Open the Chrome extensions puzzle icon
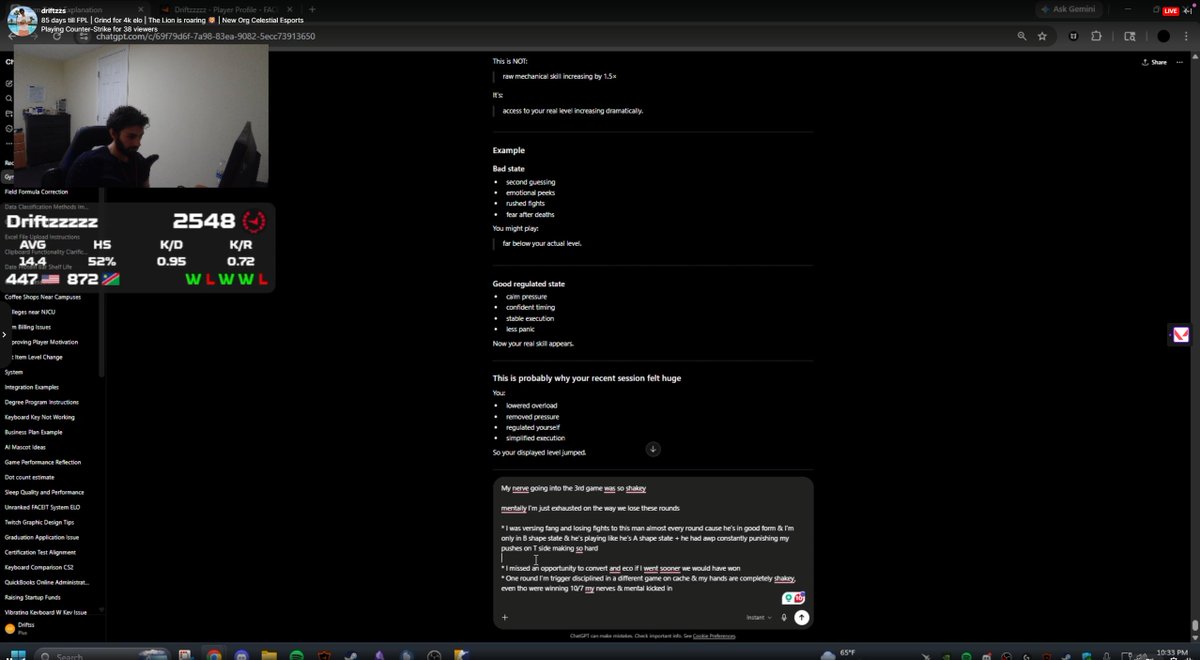This screenshot has height=660, width=1200. click(x=1096, y=36)
